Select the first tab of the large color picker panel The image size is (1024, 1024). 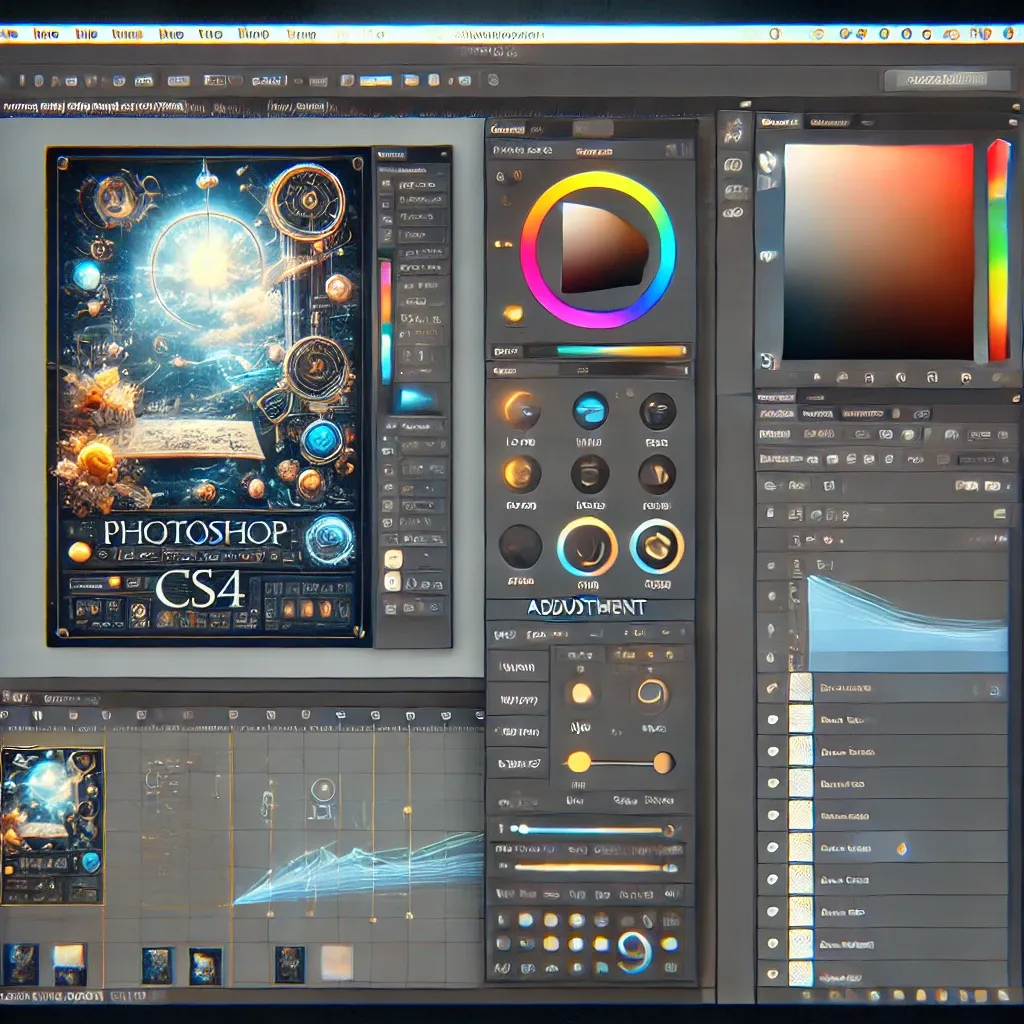point(780,122)
